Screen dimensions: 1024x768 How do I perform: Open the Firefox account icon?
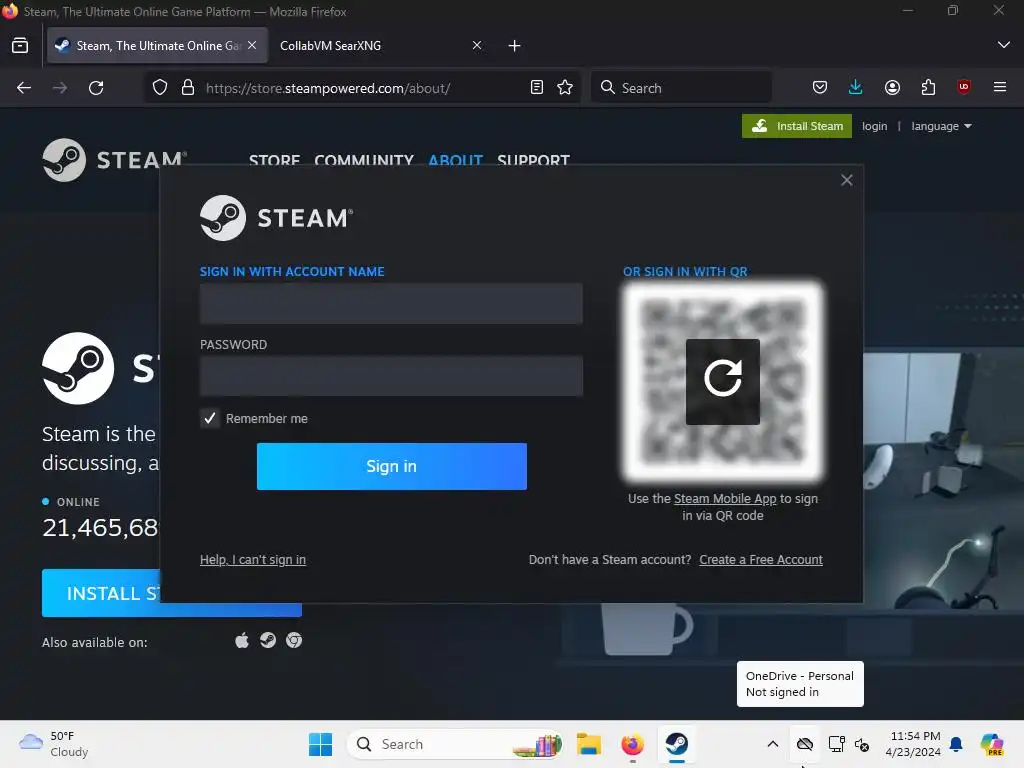(892, 88)
